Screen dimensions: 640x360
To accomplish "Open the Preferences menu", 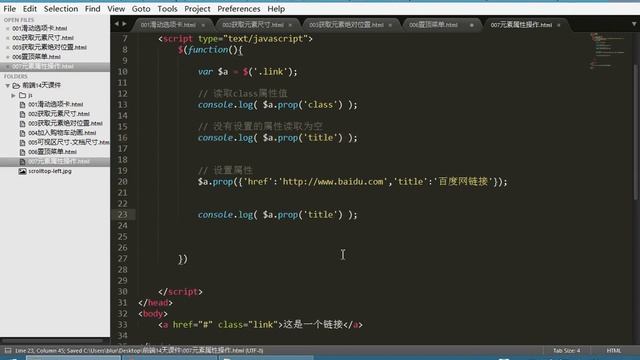I will 239,9.
